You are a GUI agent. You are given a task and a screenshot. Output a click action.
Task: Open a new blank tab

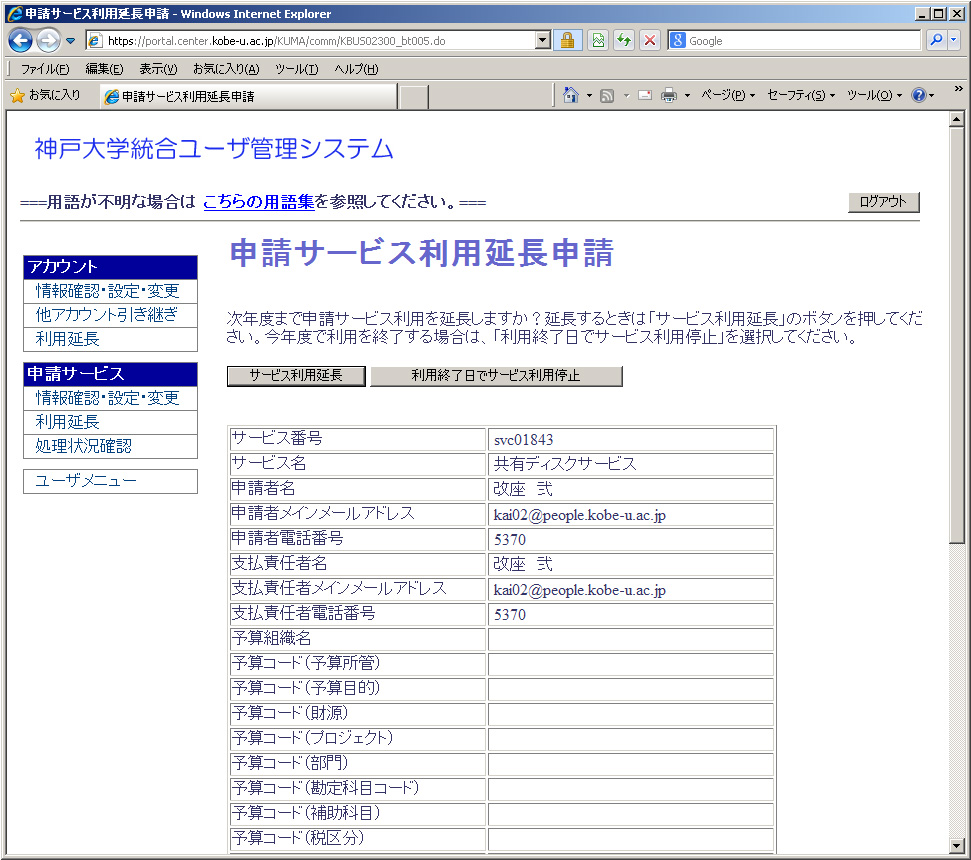(x=414, y=97)
